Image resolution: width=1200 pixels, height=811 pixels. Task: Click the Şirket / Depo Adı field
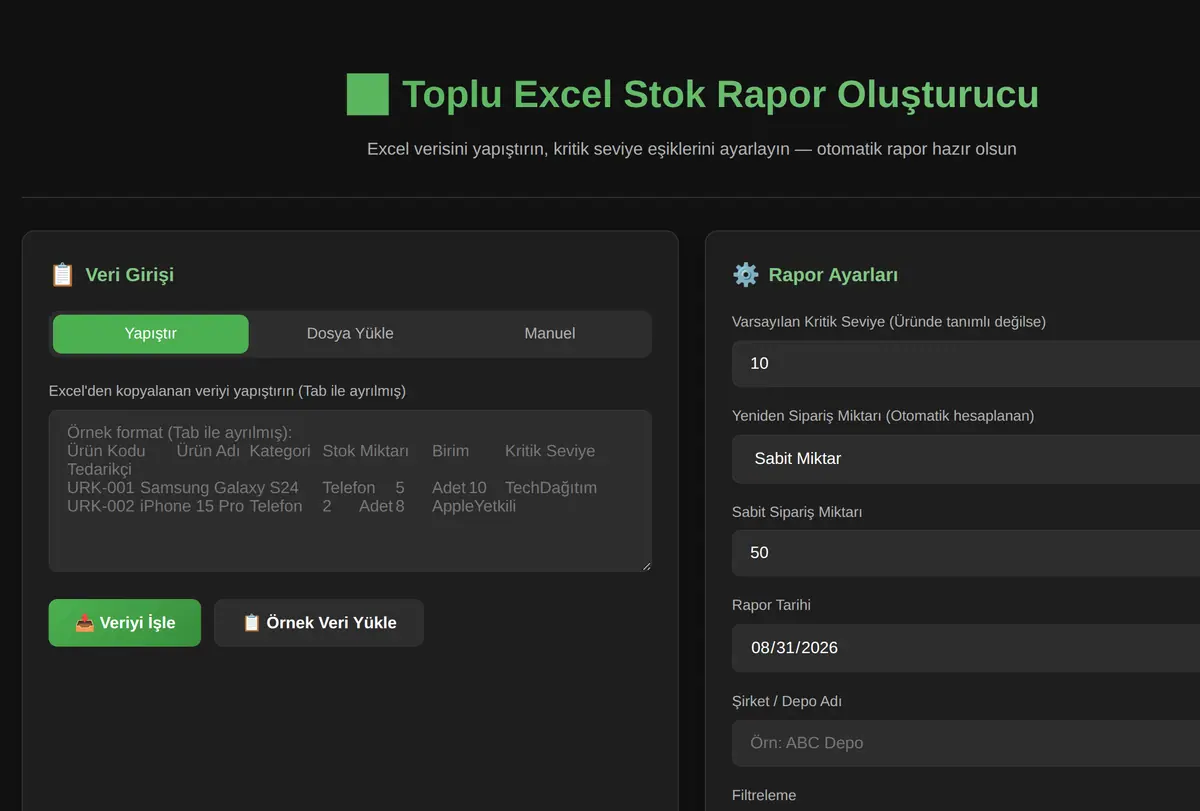coord(966,743)
